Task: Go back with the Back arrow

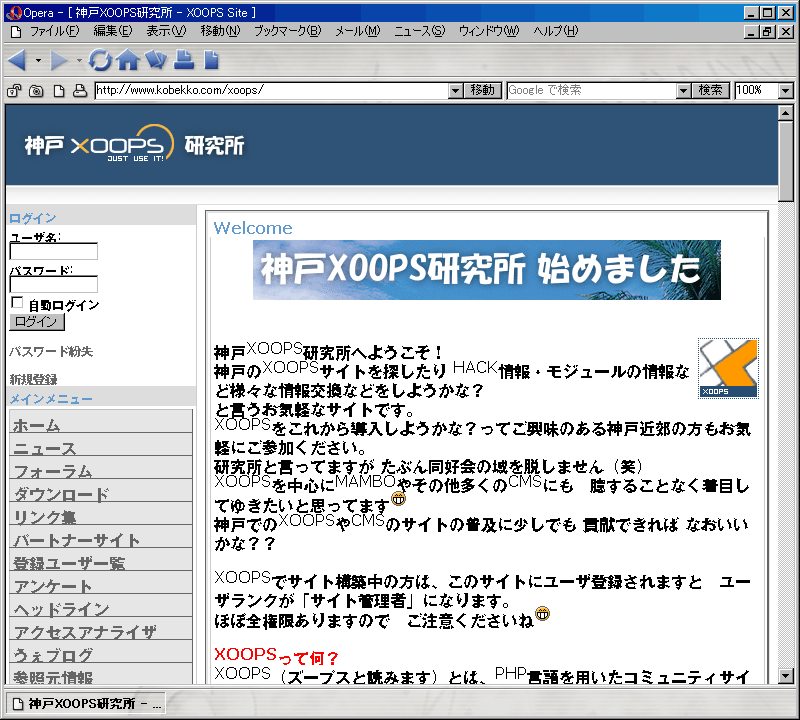Action: pos(17,61)
